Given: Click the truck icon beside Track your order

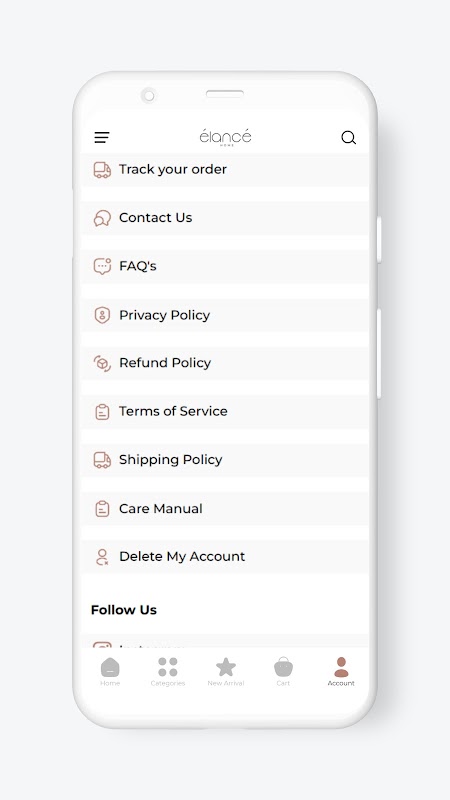Looking at the screenshot, I should [102, 170].
